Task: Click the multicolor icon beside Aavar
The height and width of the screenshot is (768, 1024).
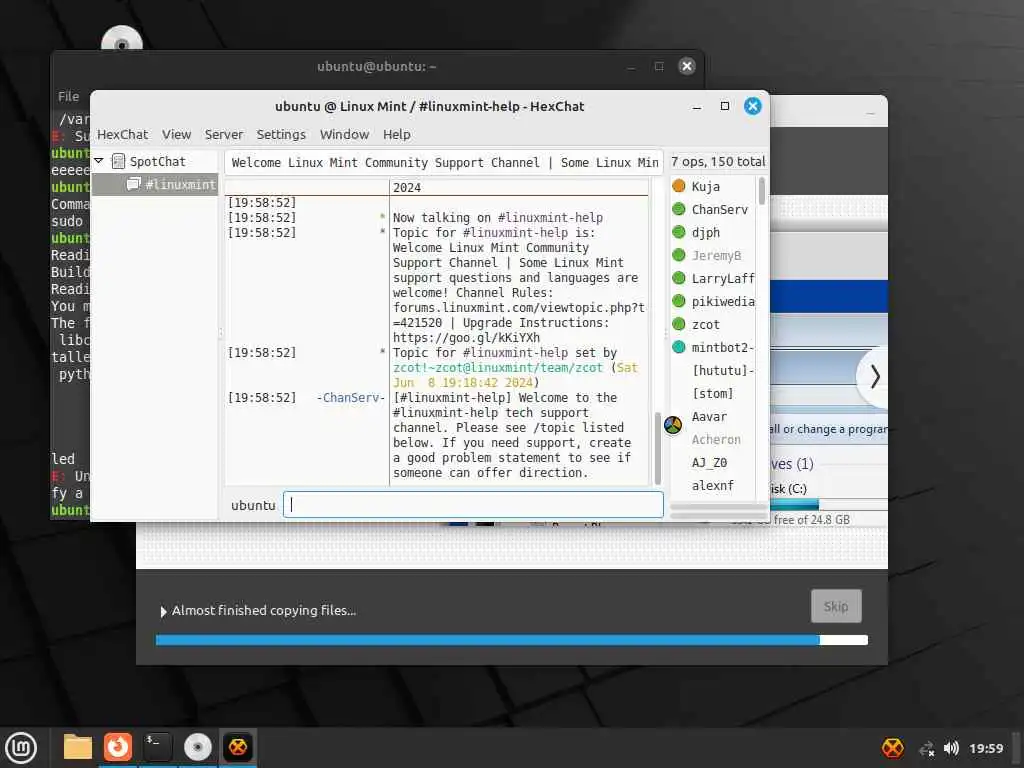Action: click(x=673, y=425)
